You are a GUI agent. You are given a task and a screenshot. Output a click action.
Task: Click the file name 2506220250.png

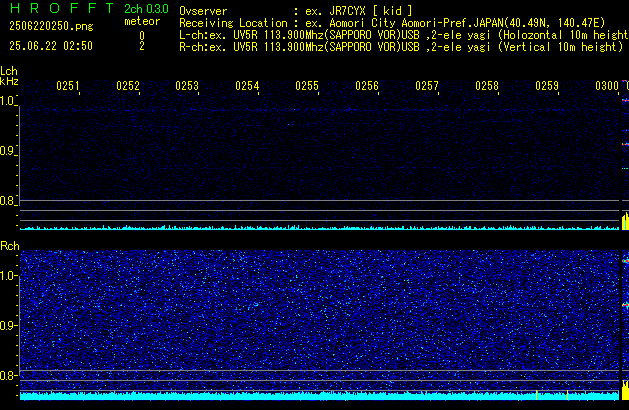point(51,26)
